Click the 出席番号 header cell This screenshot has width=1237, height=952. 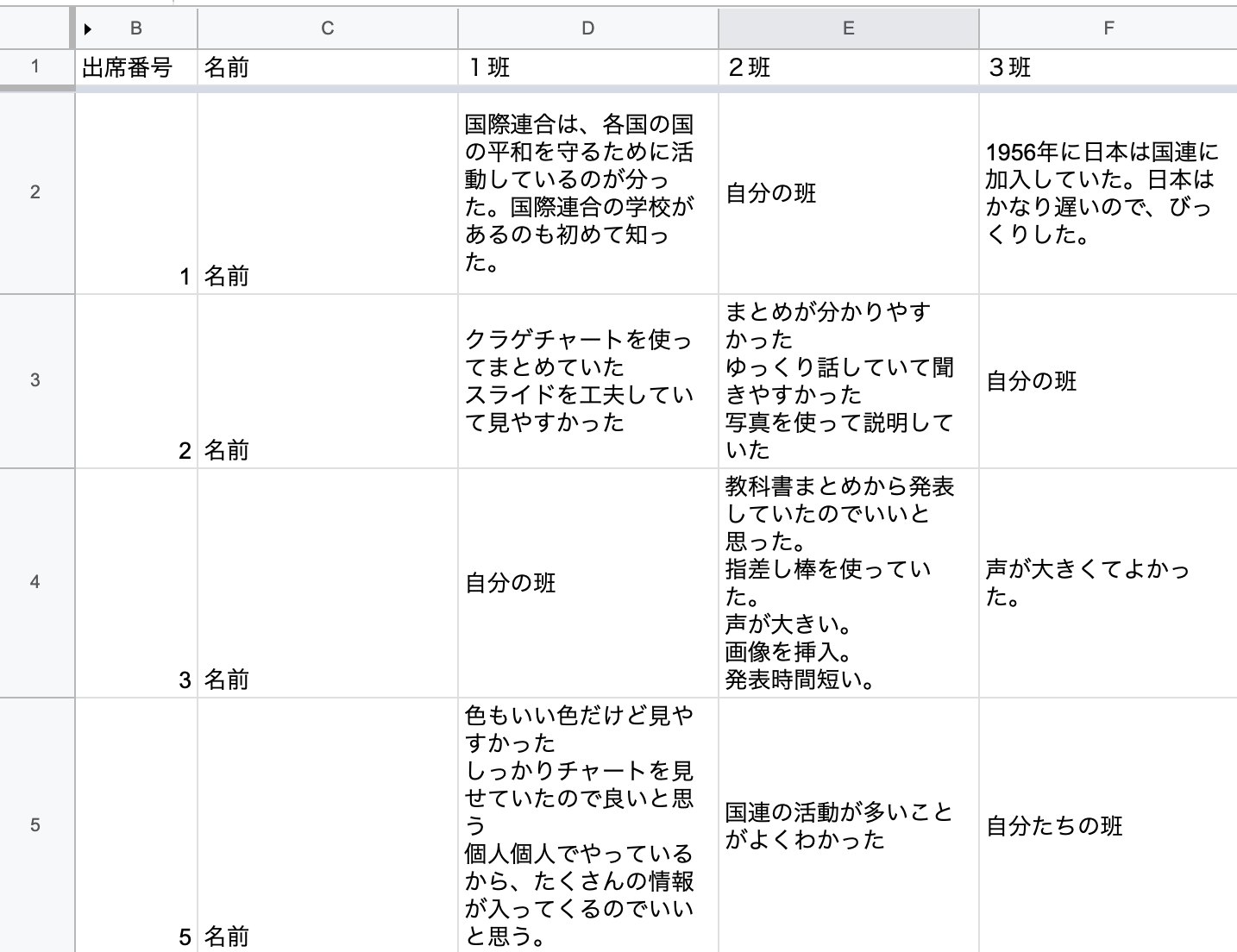pyautogui.click(x=136, y=67)
